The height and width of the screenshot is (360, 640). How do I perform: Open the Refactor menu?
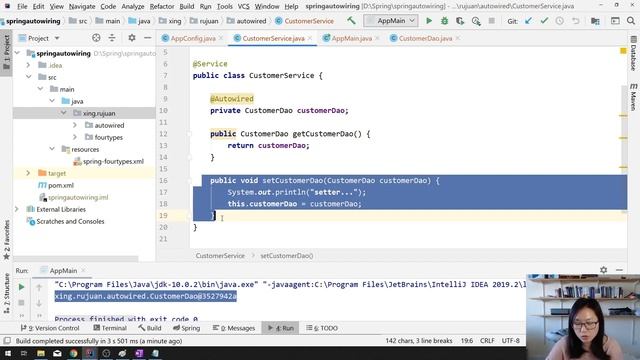(162, 7)
